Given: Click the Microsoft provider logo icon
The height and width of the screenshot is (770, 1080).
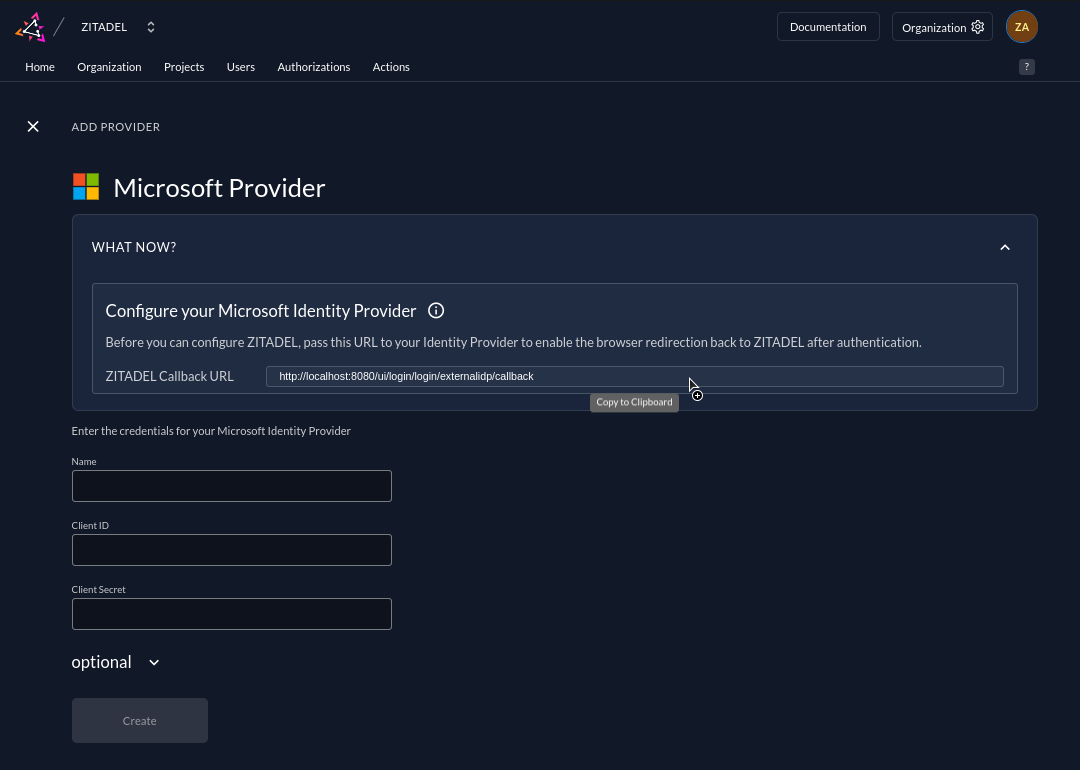Looking at the screenshot, I should (86, 187).
